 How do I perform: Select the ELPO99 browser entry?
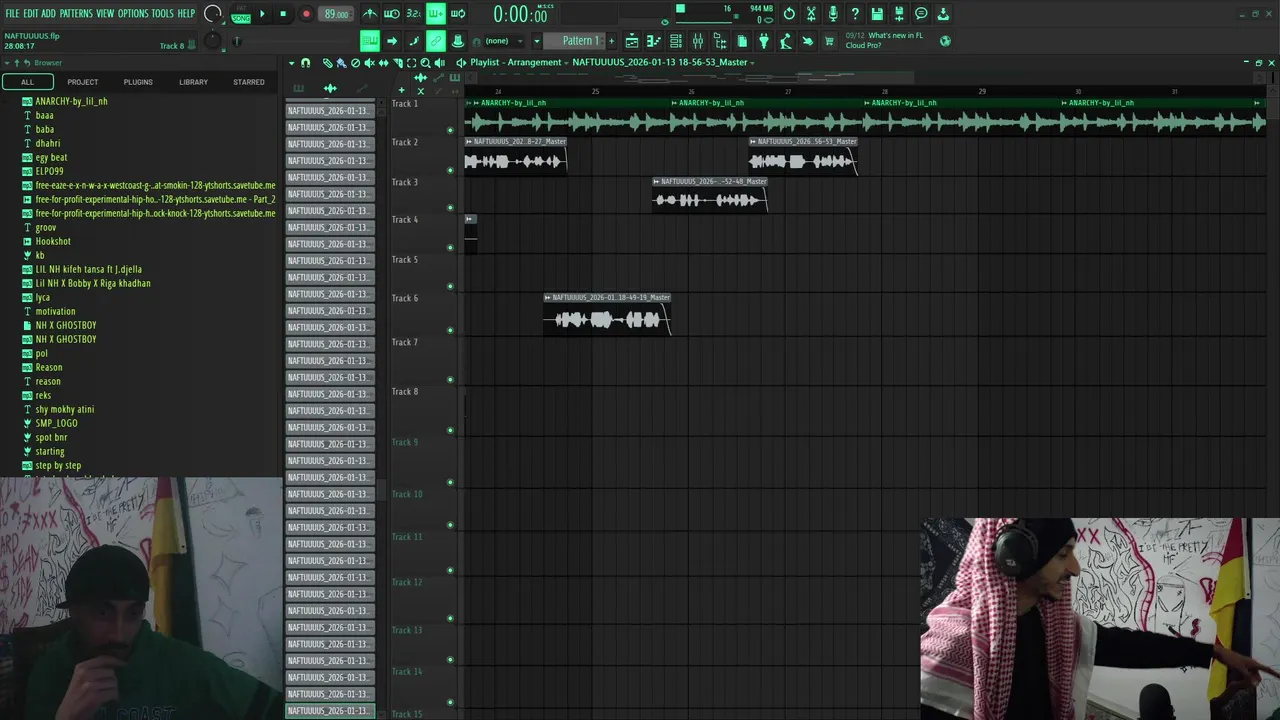tap(49, 171)
